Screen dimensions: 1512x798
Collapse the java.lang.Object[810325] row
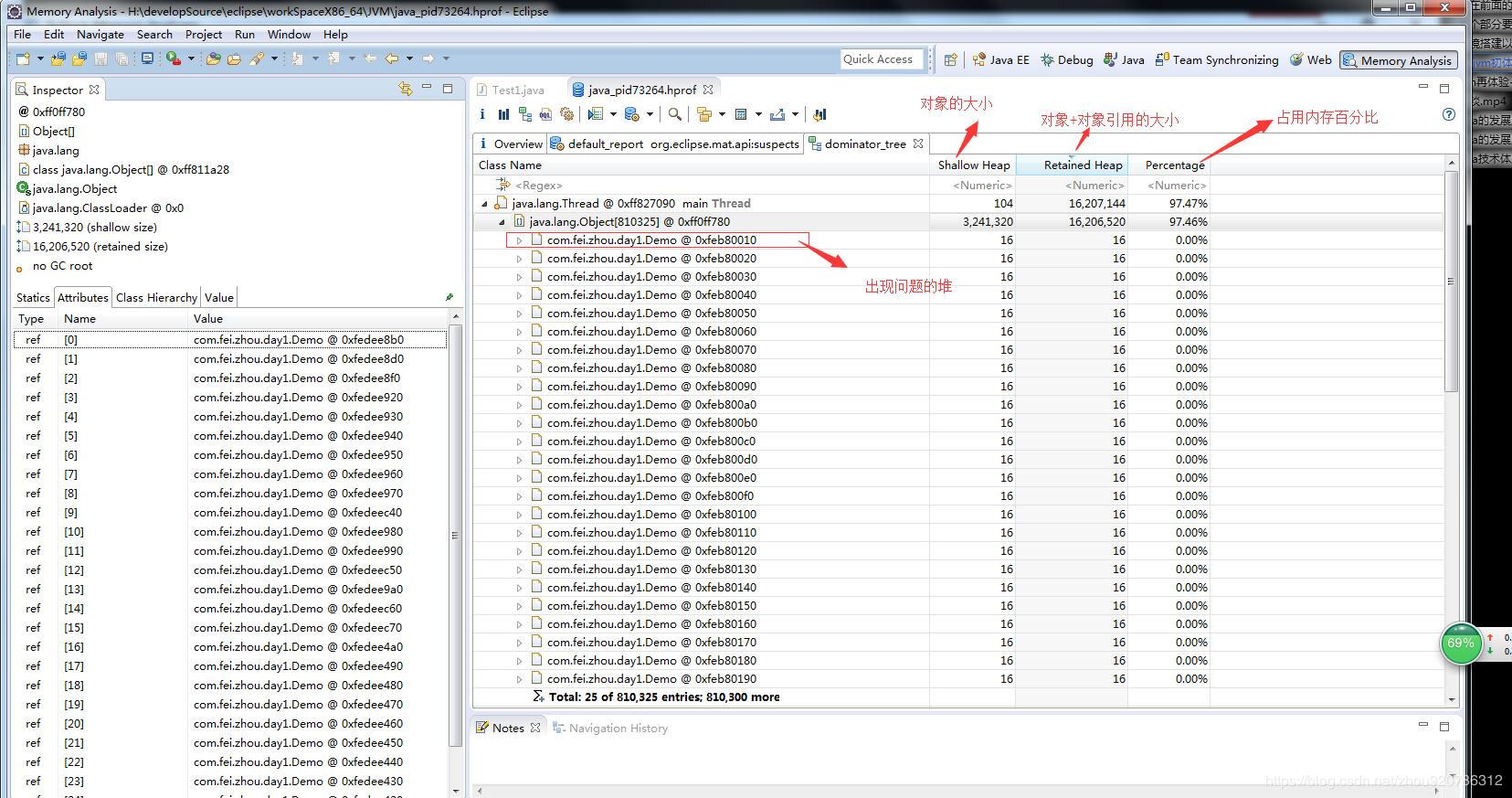[502, 222]
